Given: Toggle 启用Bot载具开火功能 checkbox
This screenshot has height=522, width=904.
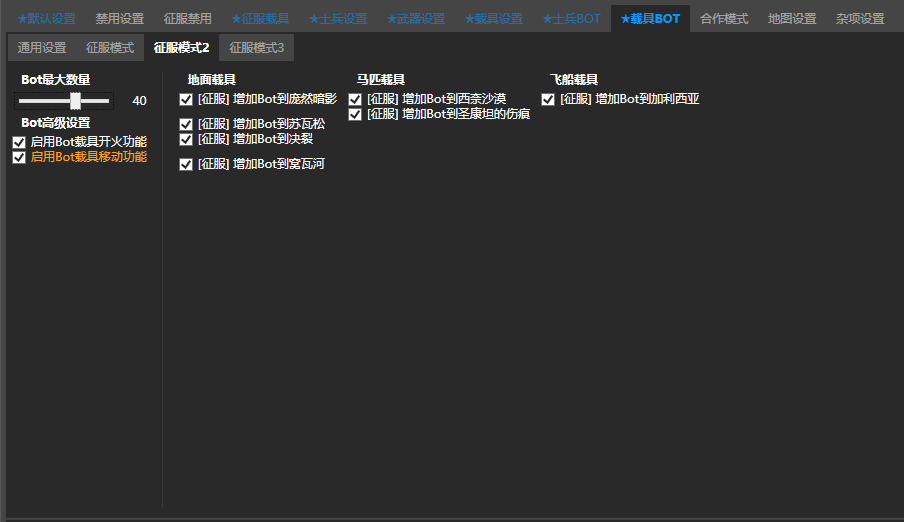Looking at the screenshot, I should pyautogui.click(x=19, y=142).
